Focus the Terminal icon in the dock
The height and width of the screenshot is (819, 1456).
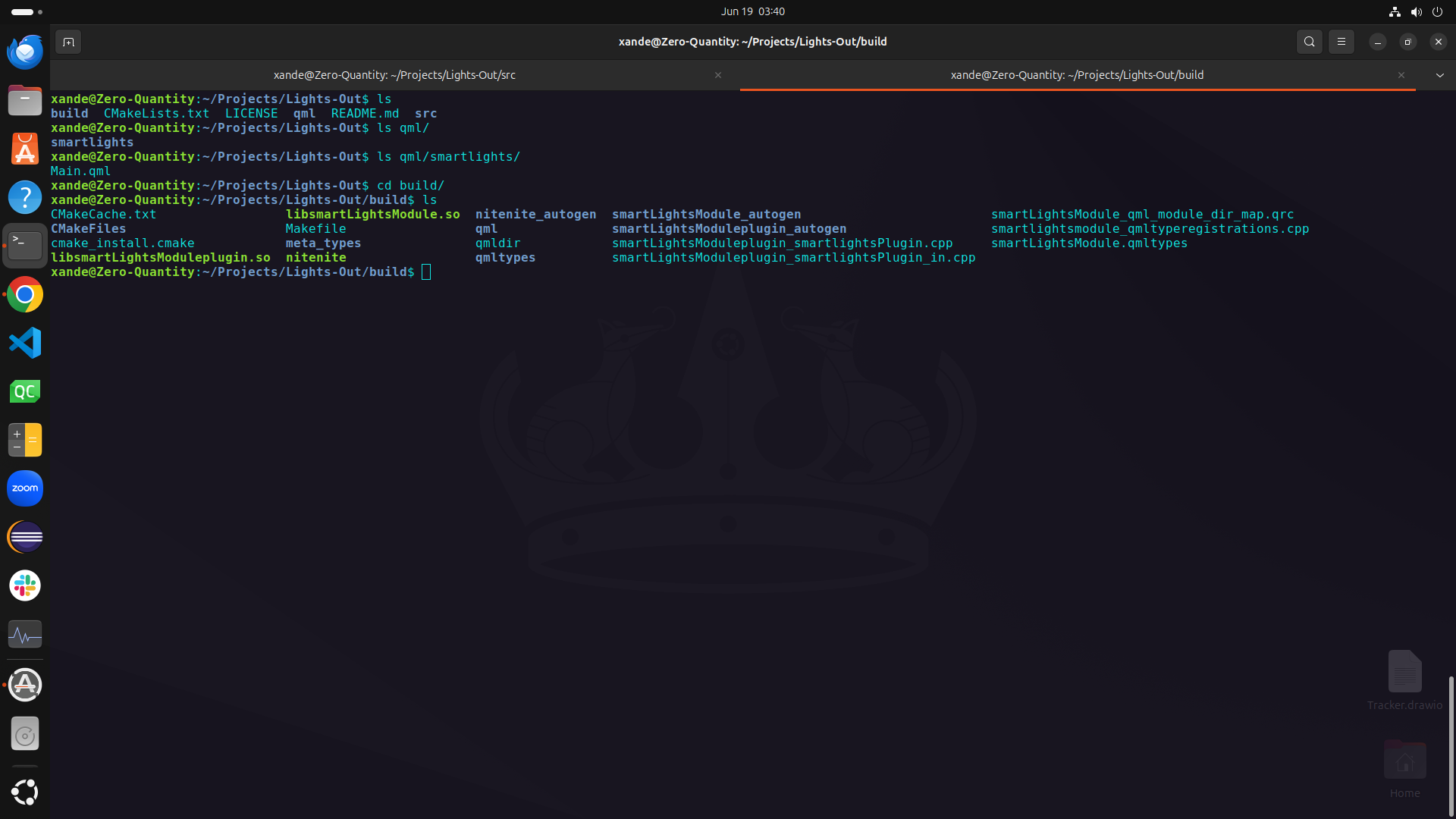click(x=25, y=246)
